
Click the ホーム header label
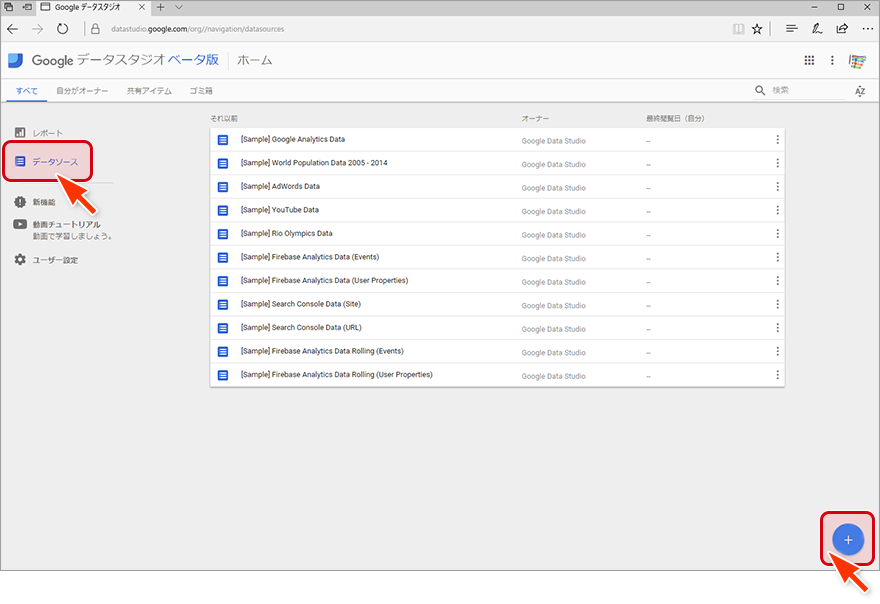pyautogui.click(x=254, y=61)
